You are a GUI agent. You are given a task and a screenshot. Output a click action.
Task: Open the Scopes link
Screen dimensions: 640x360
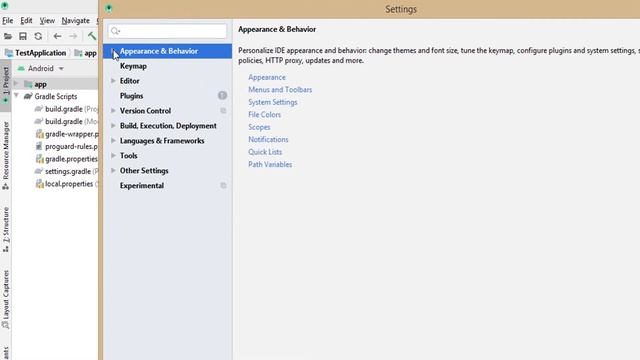click(259, 127)
